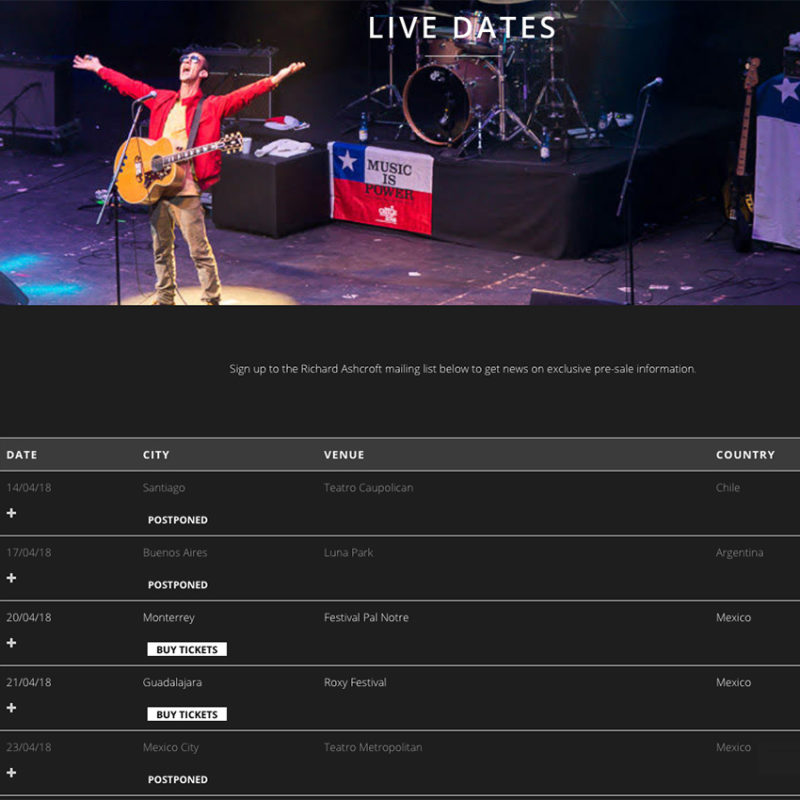Buy tickets for Monterrey Festival Pal Notre
The width and height of the screenshot is (800, 800).
(187, 649)
